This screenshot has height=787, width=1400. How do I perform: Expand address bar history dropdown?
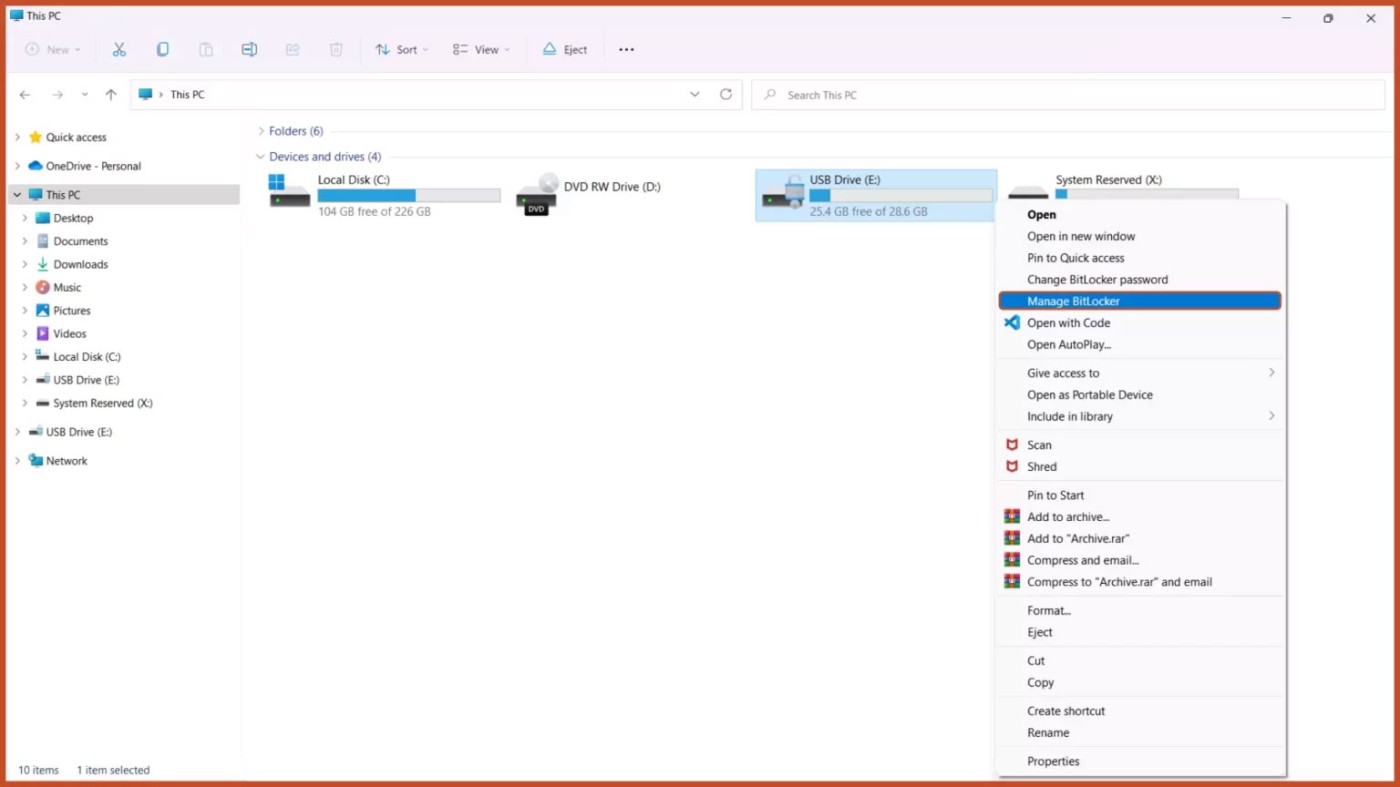[694, 95]
